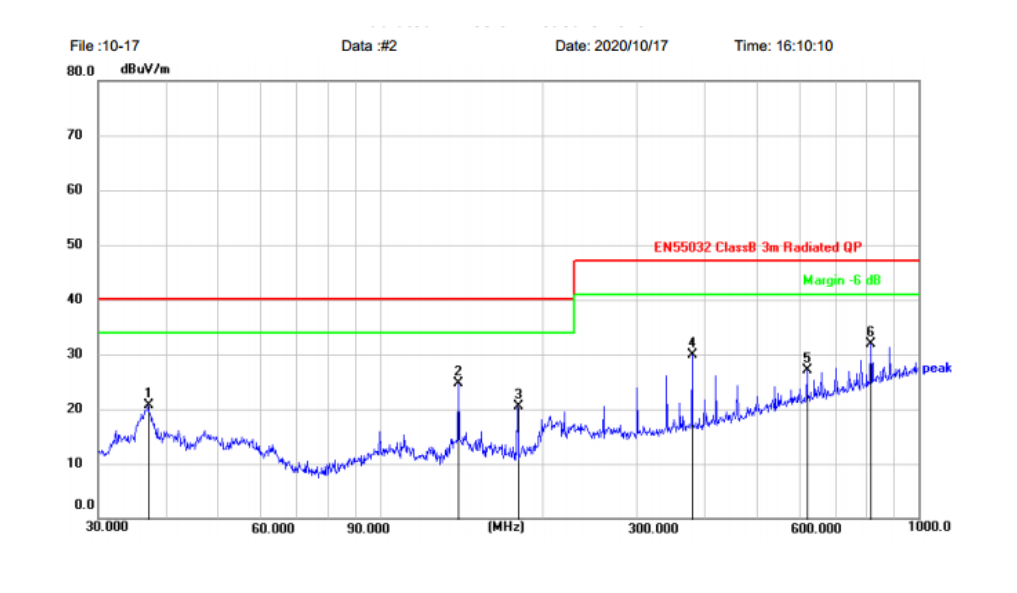Click marker 5 near 600 MHz
Image resolution: width=1017 pixels, height=593 pixels.
(x=807, y=367)
